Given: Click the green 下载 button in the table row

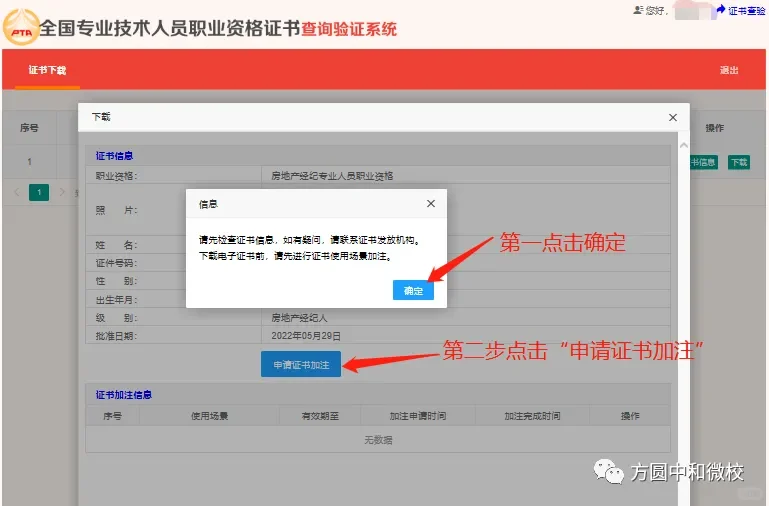Looking at the screenshot, I should click(x=739, y=162).
